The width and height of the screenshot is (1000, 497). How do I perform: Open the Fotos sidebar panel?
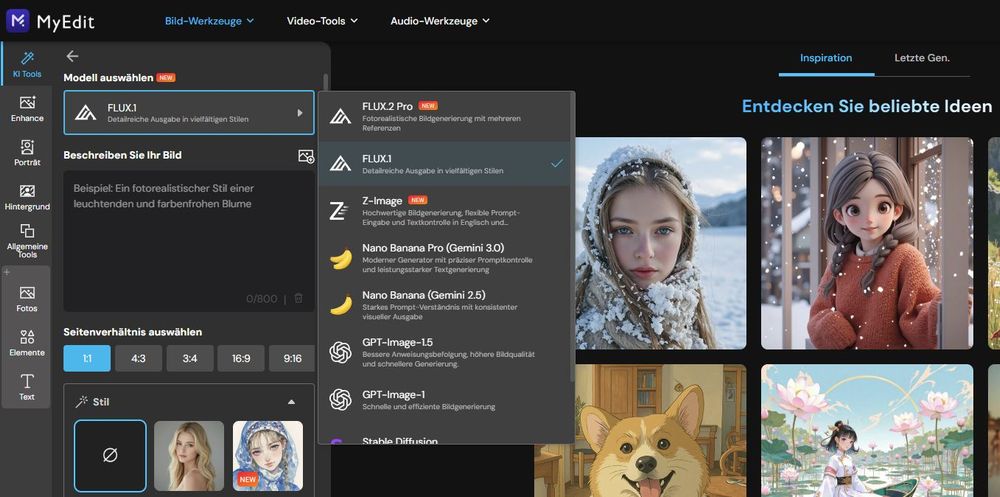27,299
